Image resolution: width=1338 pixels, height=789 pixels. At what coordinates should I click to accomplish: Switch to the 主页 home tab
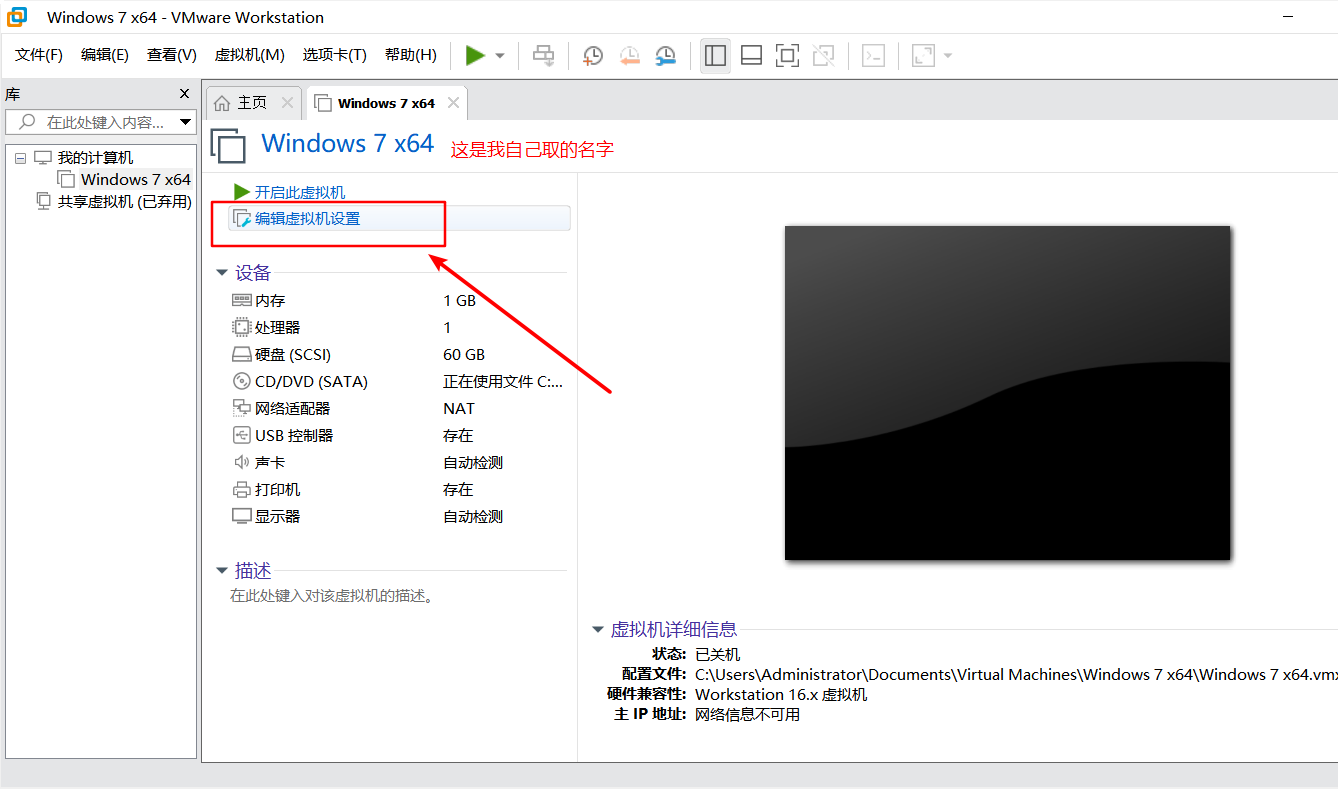click(253, 102)
